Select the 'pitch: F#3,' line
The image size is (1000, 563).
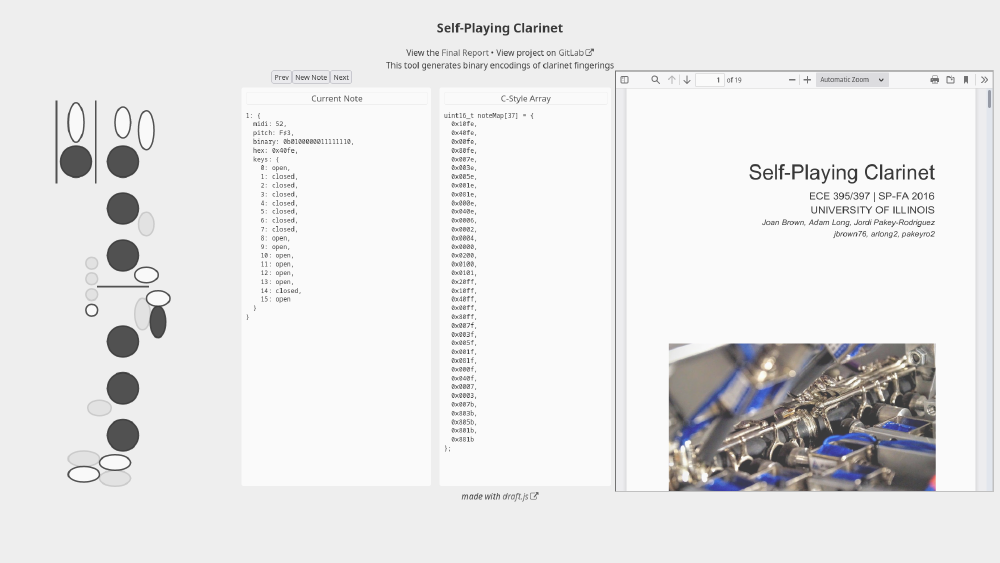273,133
